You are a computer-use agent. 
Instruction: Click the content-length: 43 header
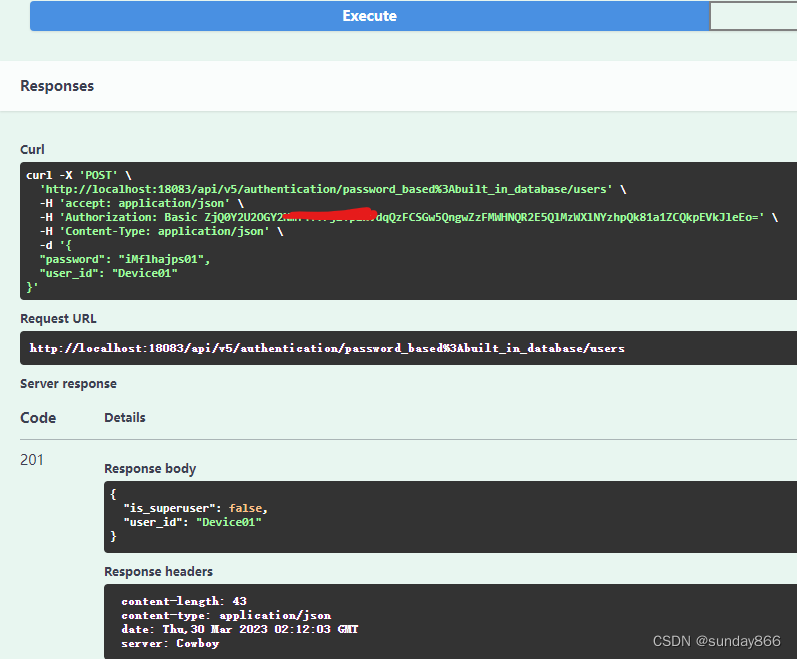click(184, 602)
